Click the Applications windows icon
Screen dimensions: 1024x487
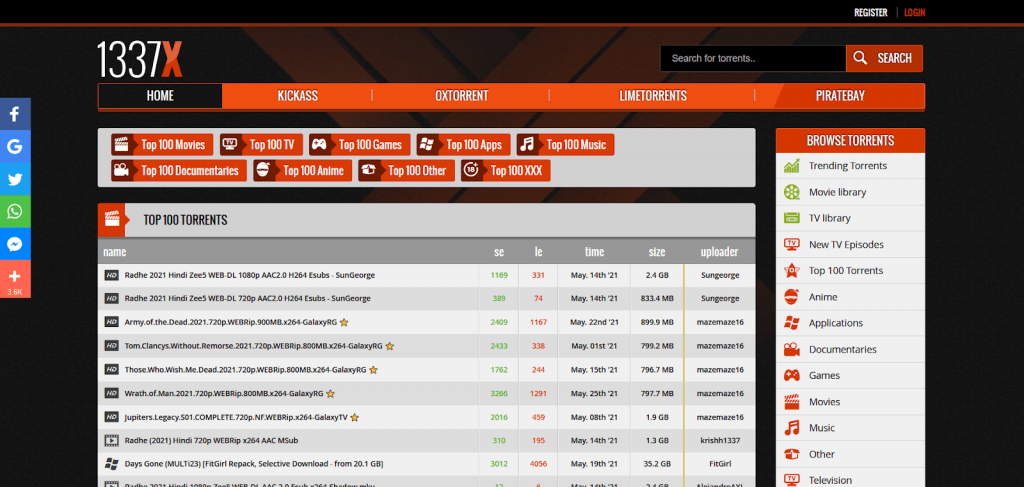[792, 322]
